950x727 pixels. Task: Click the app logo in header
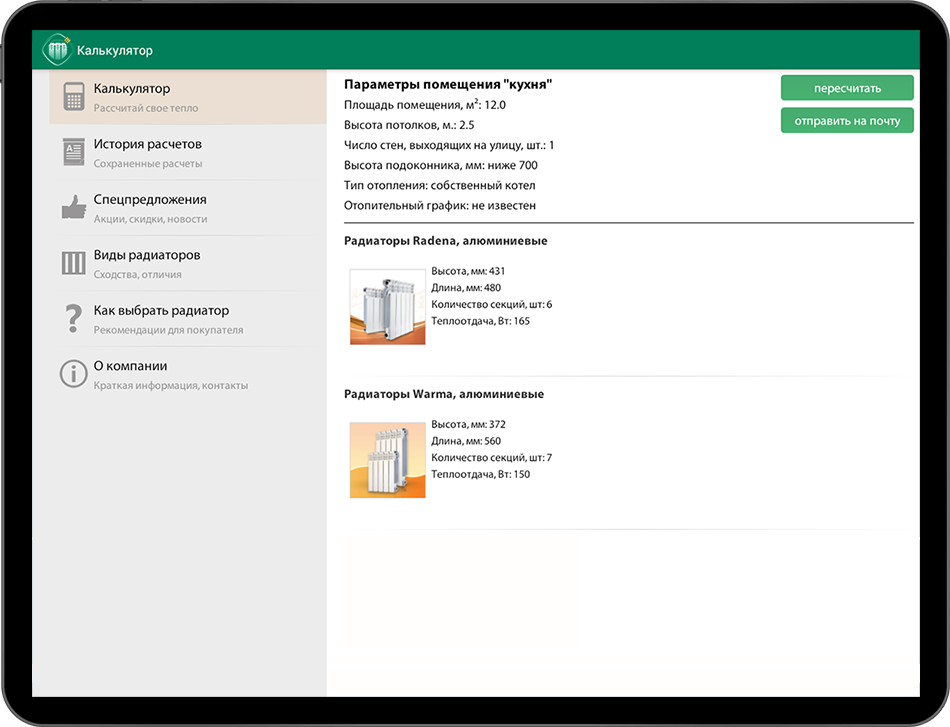57,50
